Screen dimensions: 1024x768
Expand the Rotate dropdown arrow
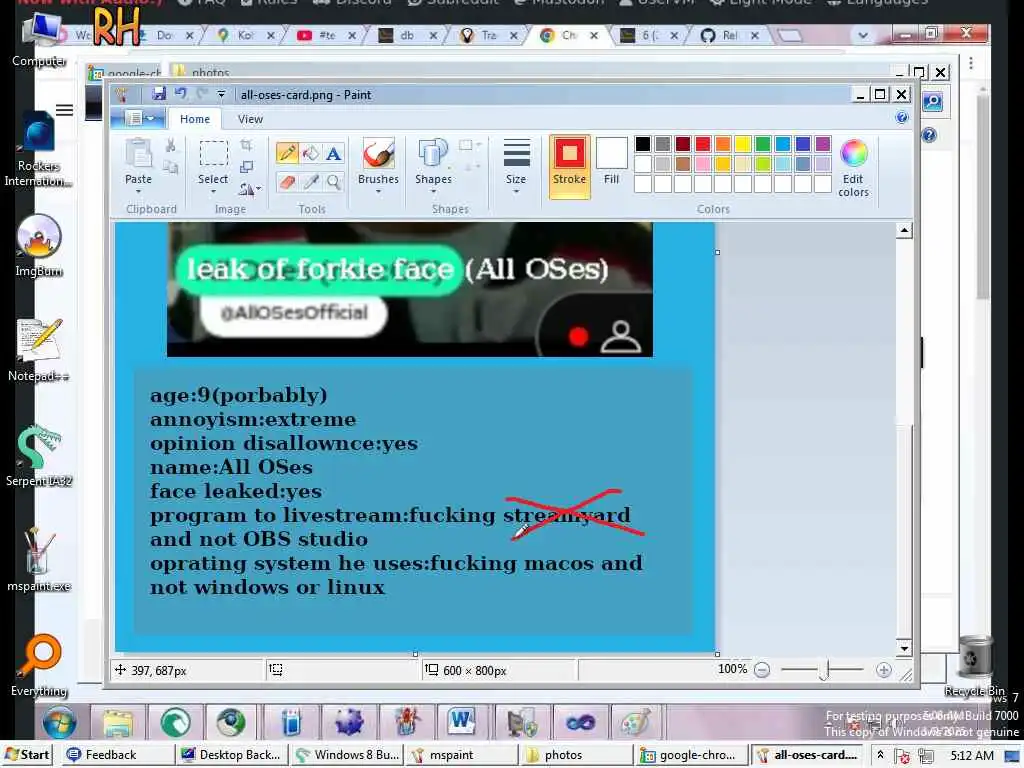(x=259, y=189)
